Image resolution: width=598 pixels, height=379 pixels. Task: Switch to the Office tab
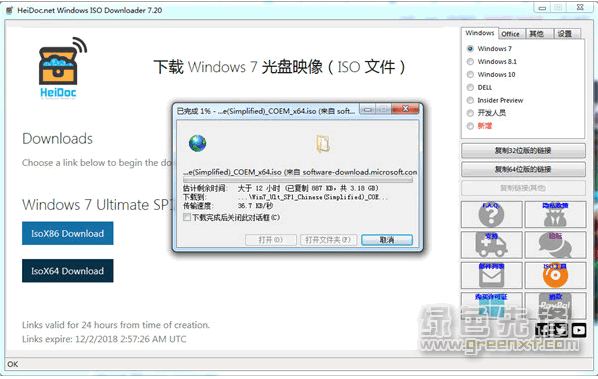pyautogui.click(x=510, y=34)
